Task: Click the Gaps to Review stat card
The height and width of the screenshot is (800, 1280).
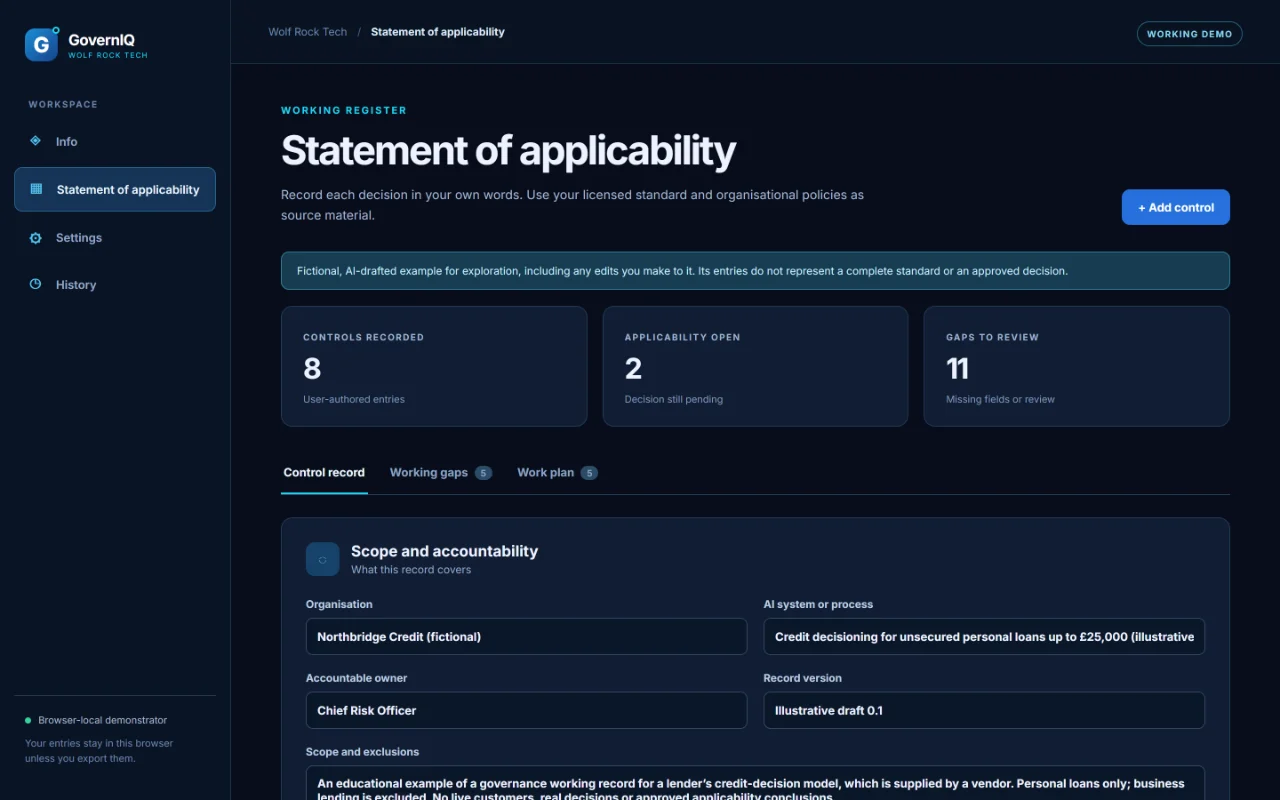Action: point(1077,366)
